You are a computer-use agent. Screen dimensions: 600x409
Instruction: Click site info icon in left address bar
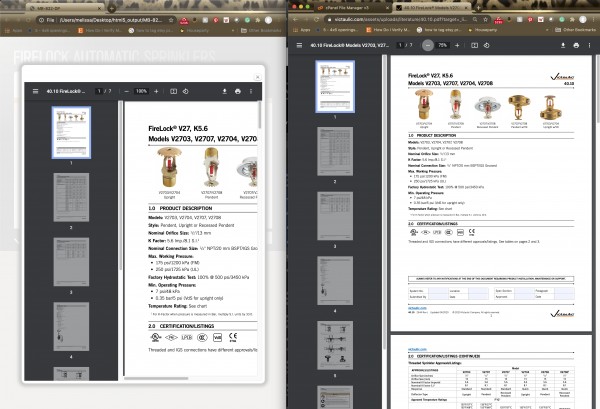[41, 20]
